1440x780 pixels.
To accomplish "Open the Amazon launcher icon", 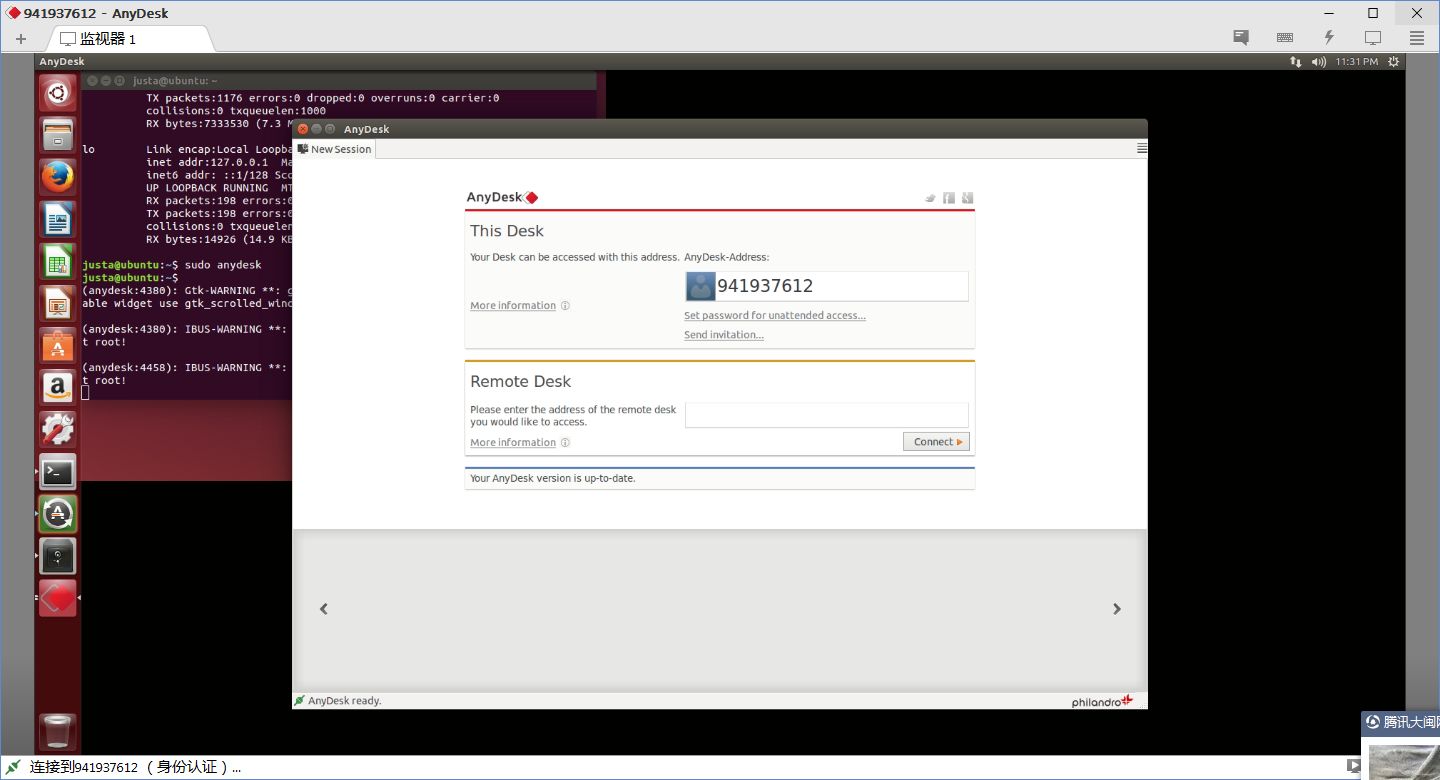I will [x=58, y=388].
